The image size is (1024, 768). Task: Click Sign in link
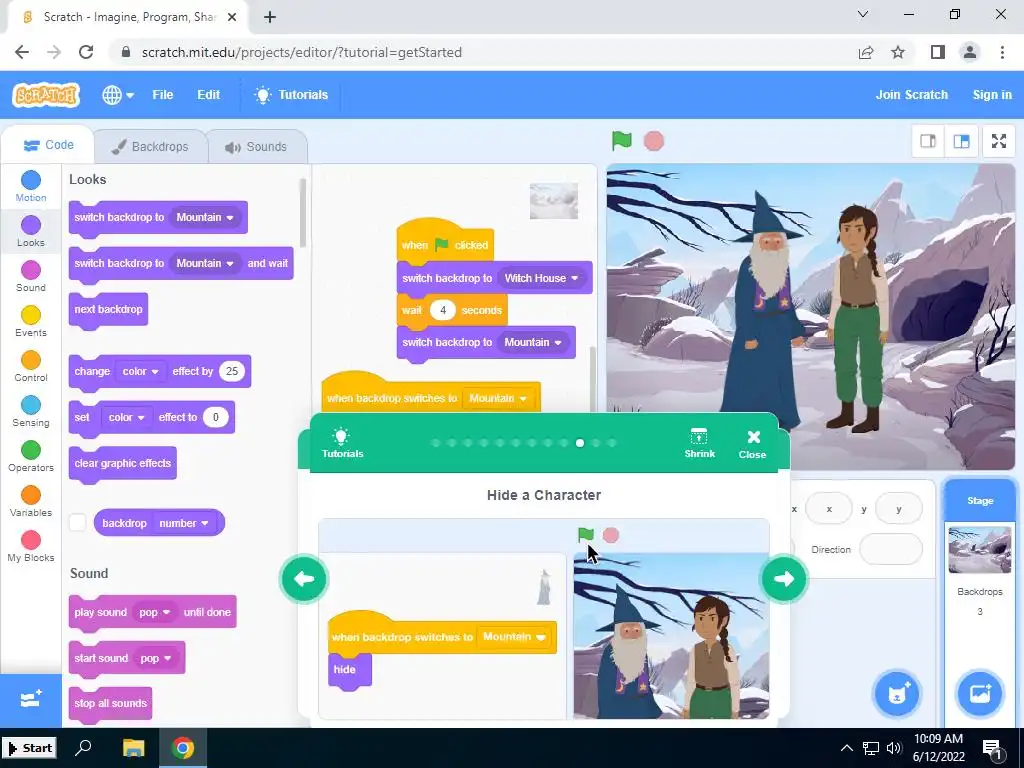[992, 95]
